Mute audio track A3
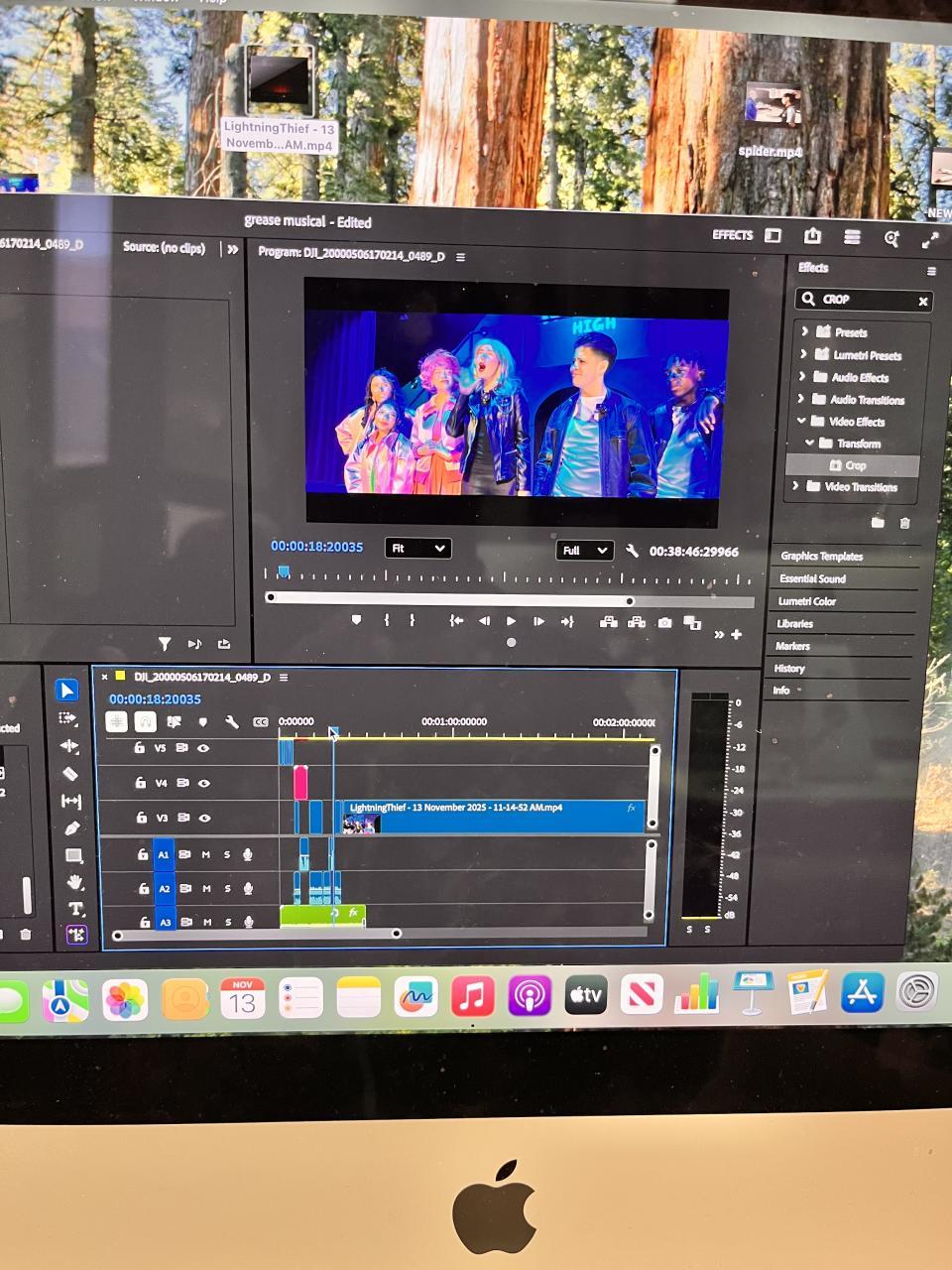The width and height of the screenshot is (952, 1270). [x=207, y=922]
